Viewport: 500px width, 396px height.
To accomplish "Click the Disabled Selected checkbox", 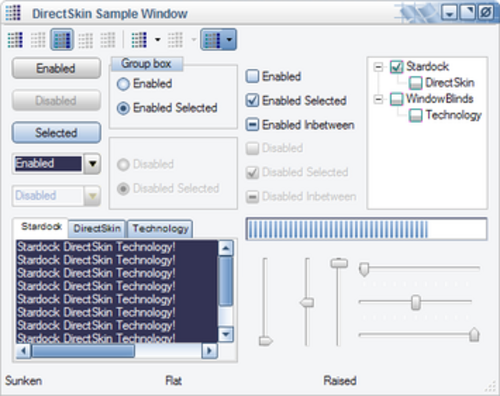I will pos(252,172).
